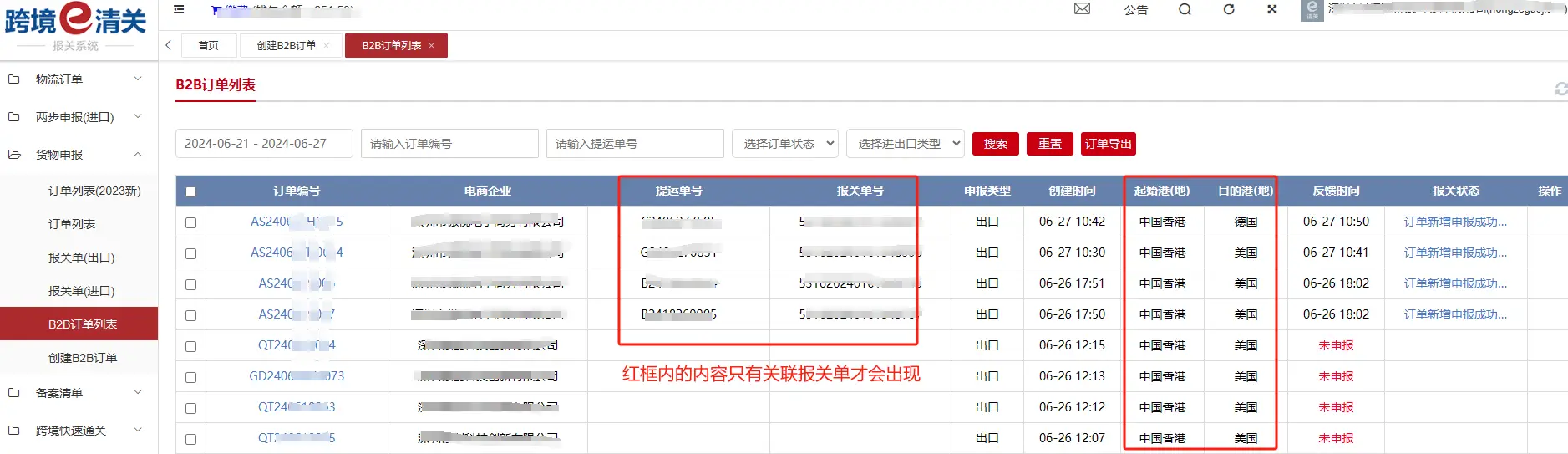
Task: Click the hamburger menu collapse icon
Action: coord(179,10)
